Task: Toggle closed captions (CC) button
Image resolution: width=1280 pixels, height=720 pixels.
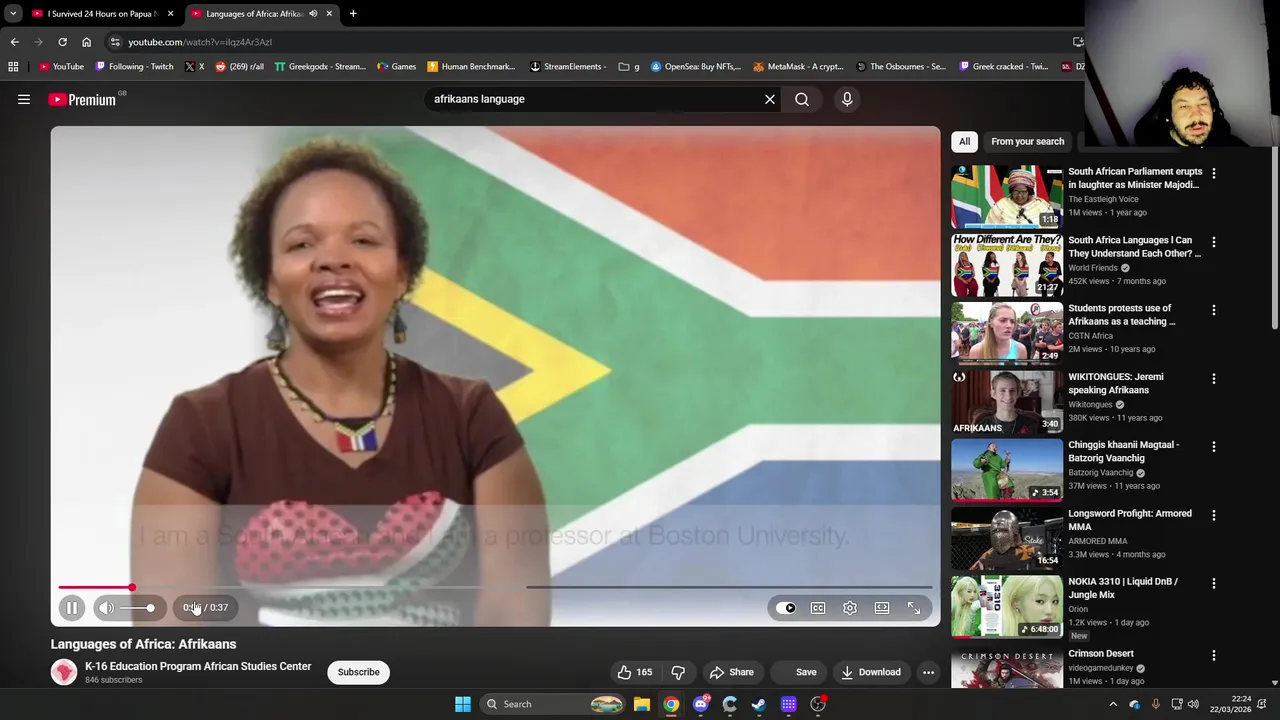Action: point(818,607)
